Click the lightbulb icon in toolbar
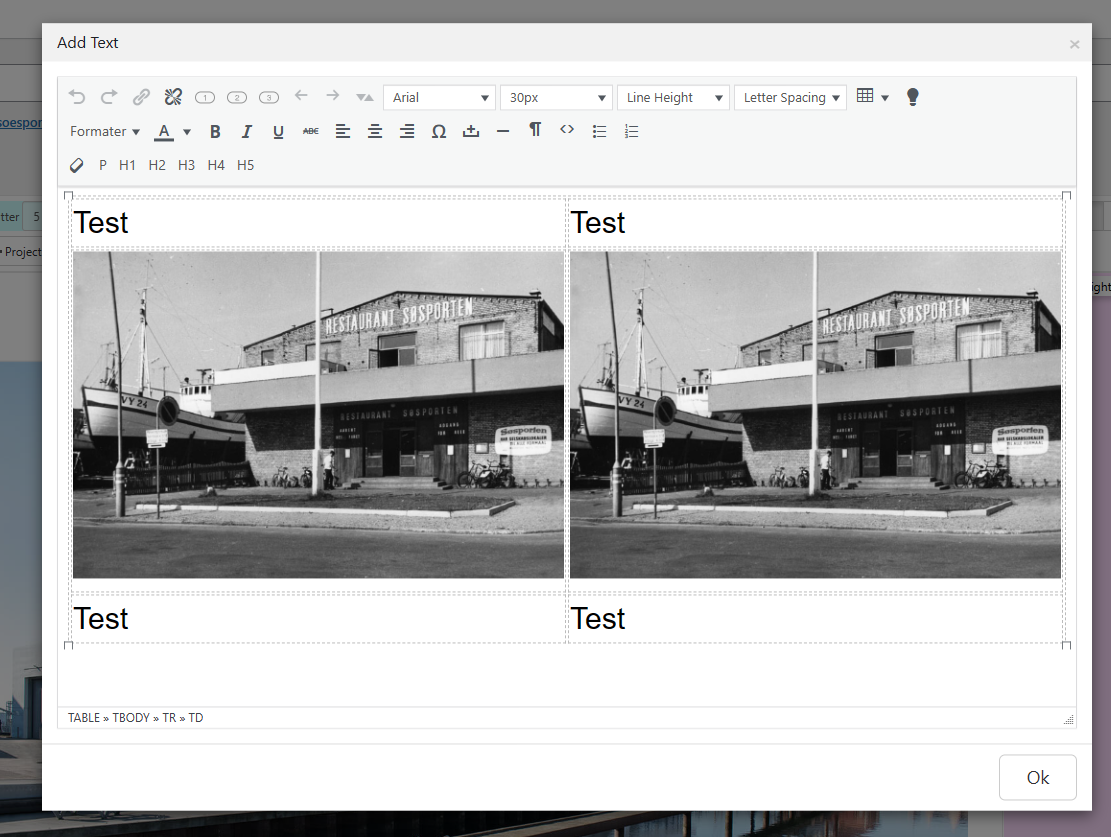Viewport: 1111px width, 837px height. click(x=912, y=97)
